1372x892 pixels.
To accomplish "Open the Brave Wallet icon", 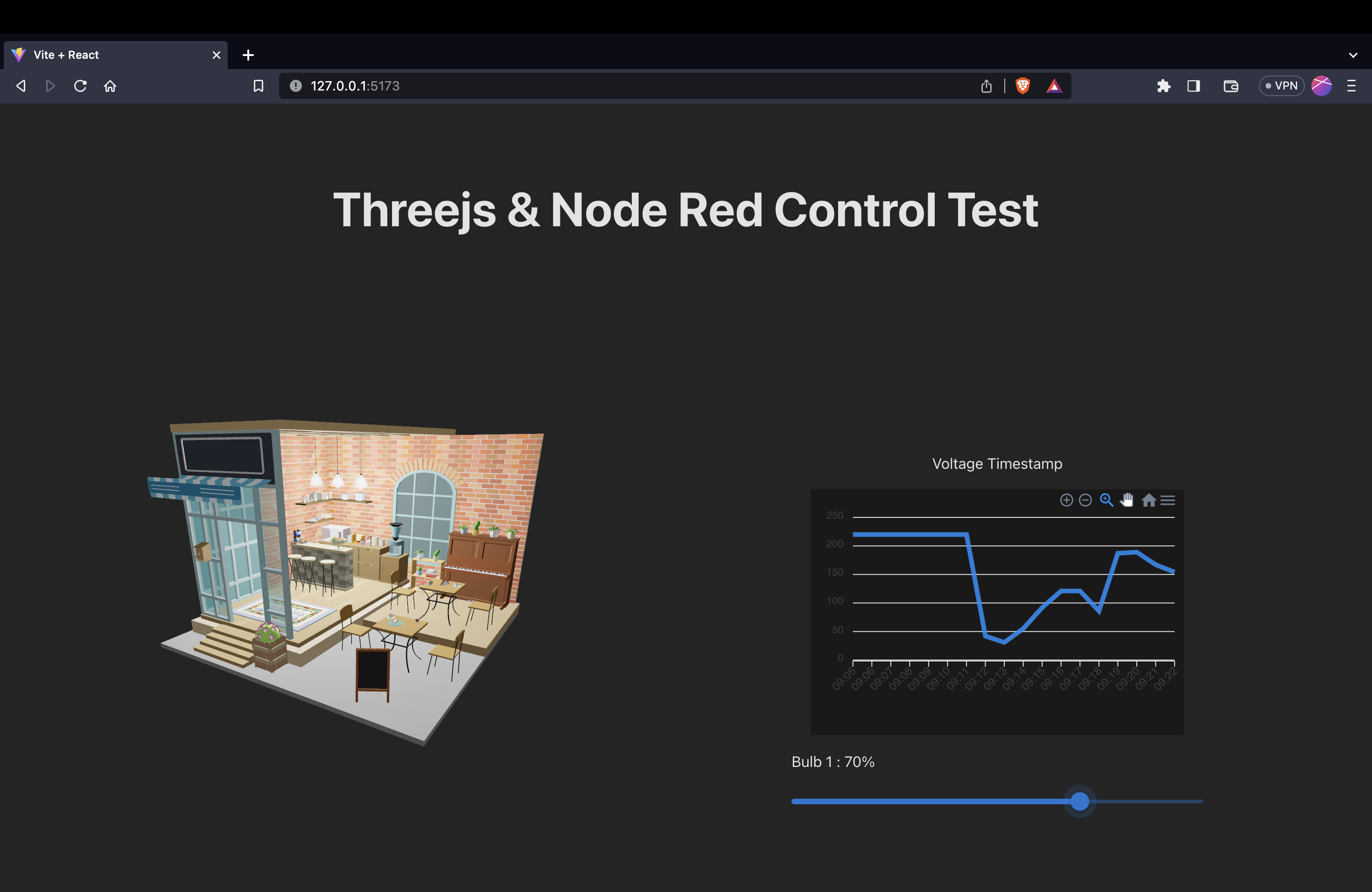I will pyautogui.click(x=1231, y=85).
